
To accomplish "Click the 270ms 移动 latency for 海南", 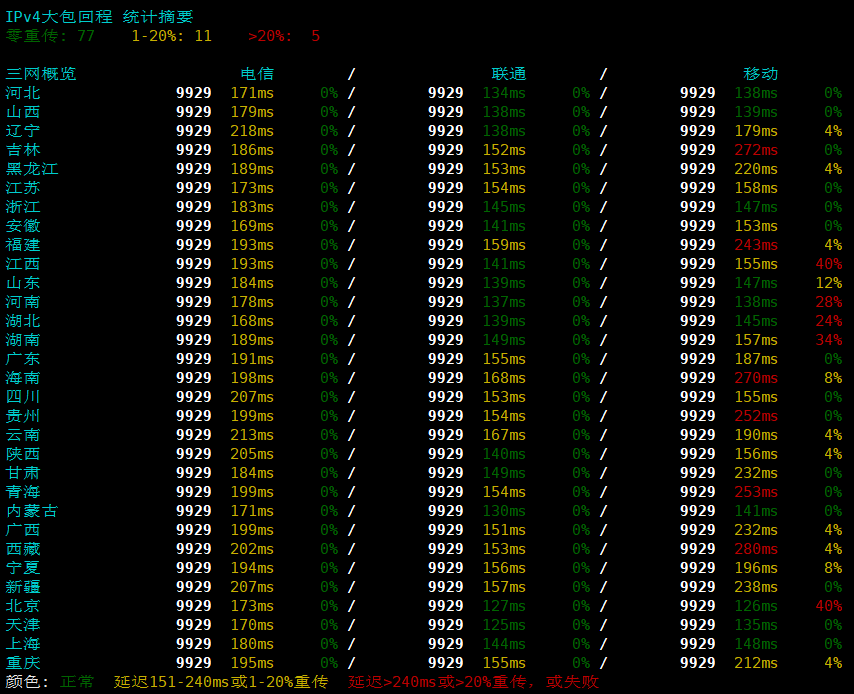I will (756, 378).
